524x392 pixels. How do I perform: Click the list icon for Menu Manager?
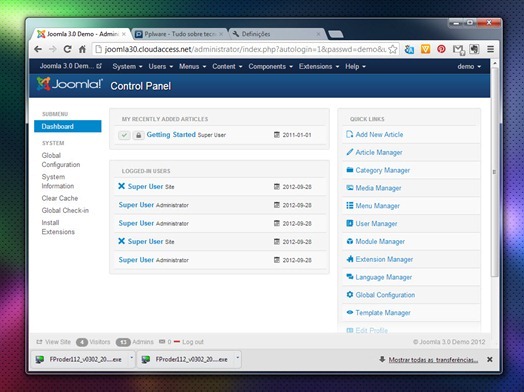pos(350,205)
